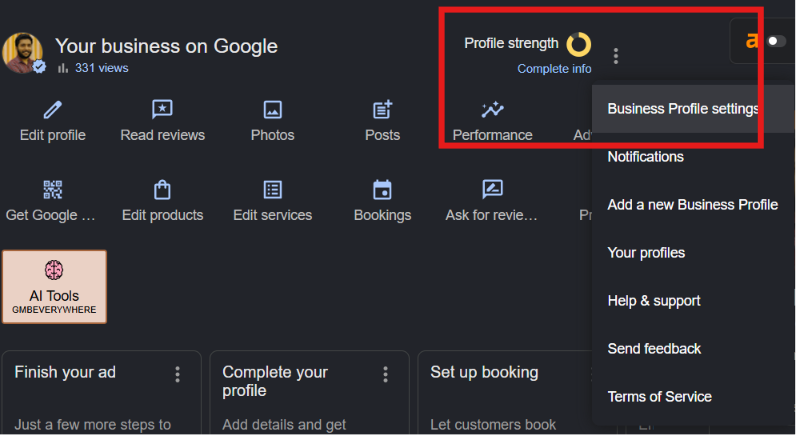
Task: Open options on Finish your ad card
Action: click(x=177, y=374)
